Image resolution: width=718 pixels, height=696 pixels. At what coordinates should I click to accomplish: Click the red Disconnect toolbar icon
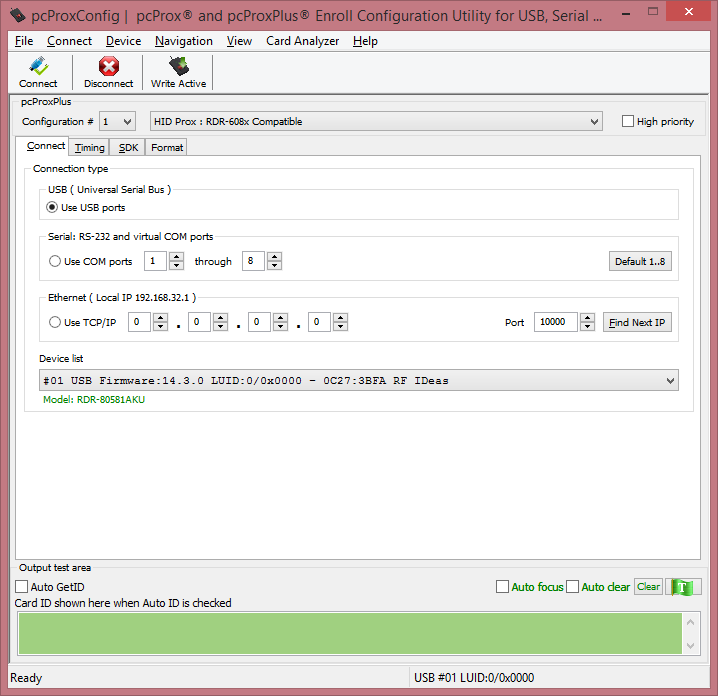coord(109,72)
